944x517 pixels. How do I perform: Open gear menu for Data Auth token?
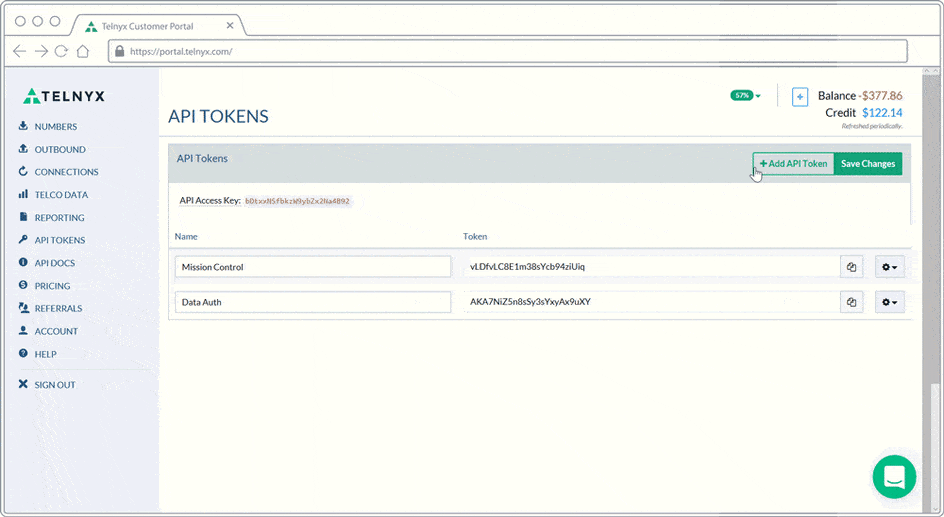889,302
